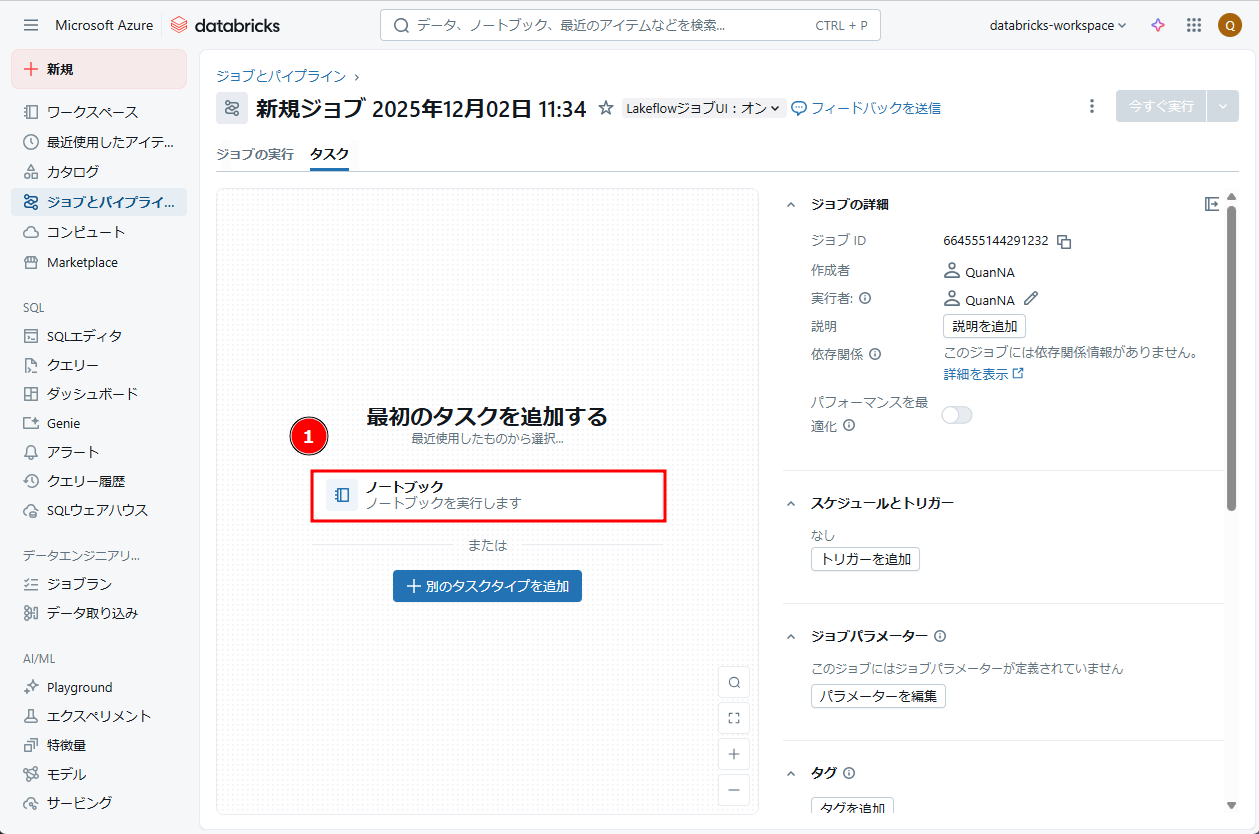Open the kebab menu beside the run-now button
1259x834 pixels.
(1092, 106)
